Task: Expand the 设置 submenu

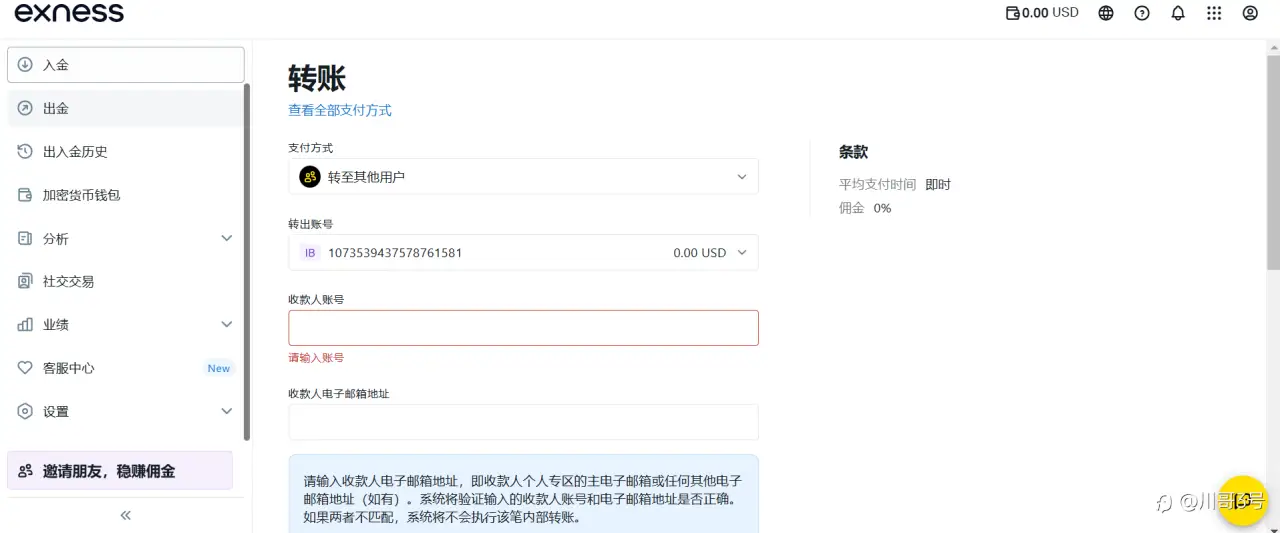Action: (226, 411)
